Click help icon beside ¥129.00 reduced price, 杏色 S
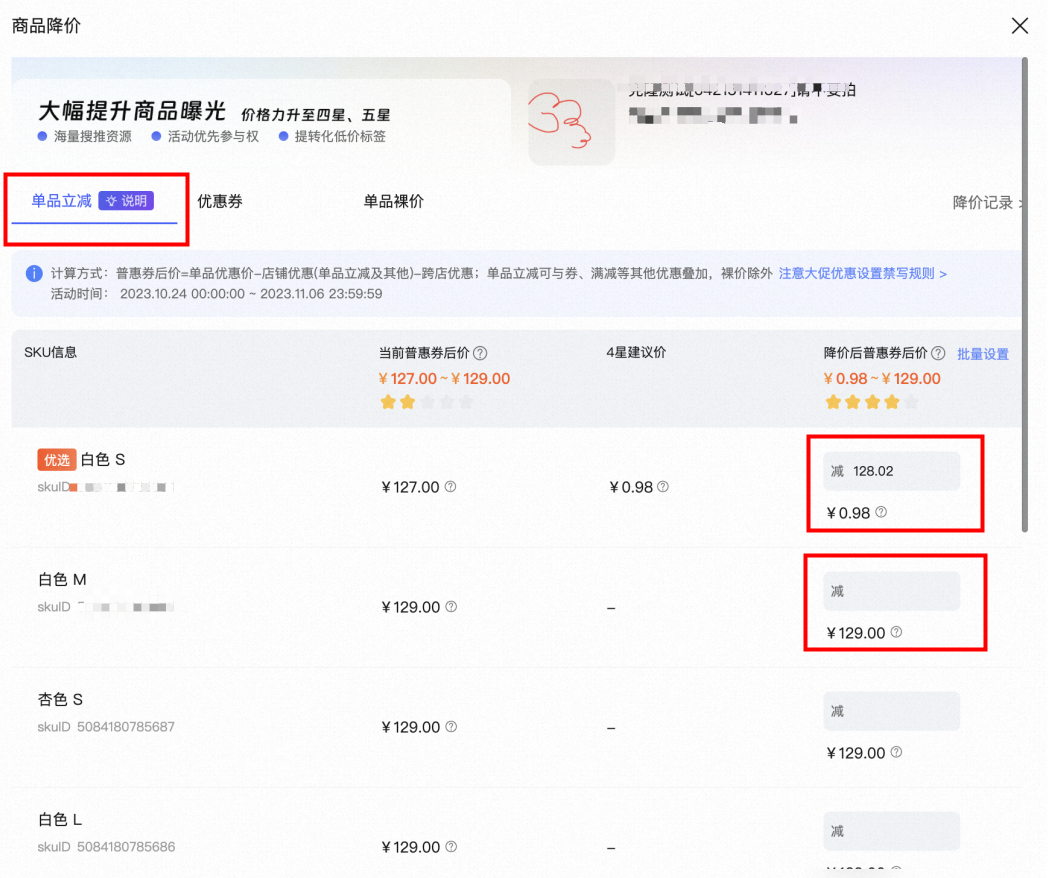Viewport: 1048px width, 878px height. pyautogui.click(x=896, y=752)
